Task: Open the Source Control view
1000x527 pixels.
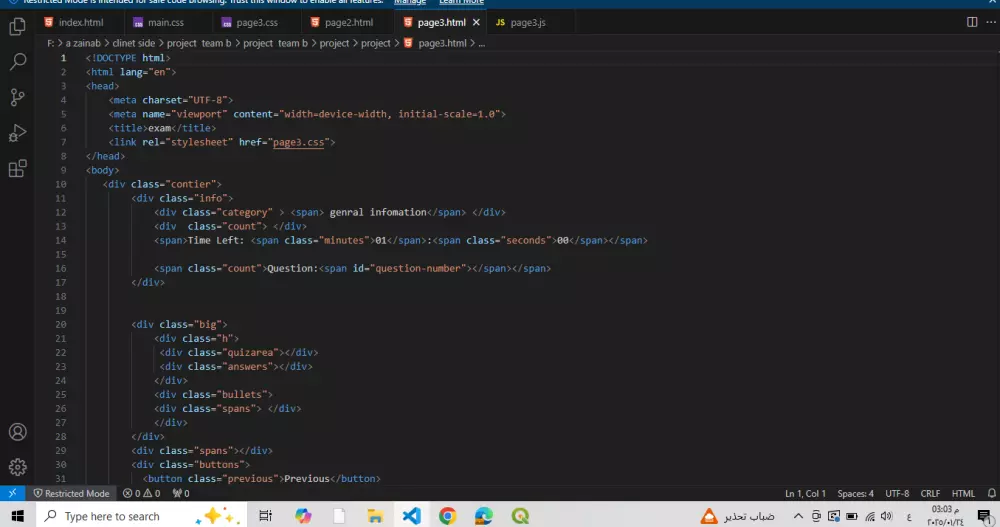Action: click(x=17, y=97)
